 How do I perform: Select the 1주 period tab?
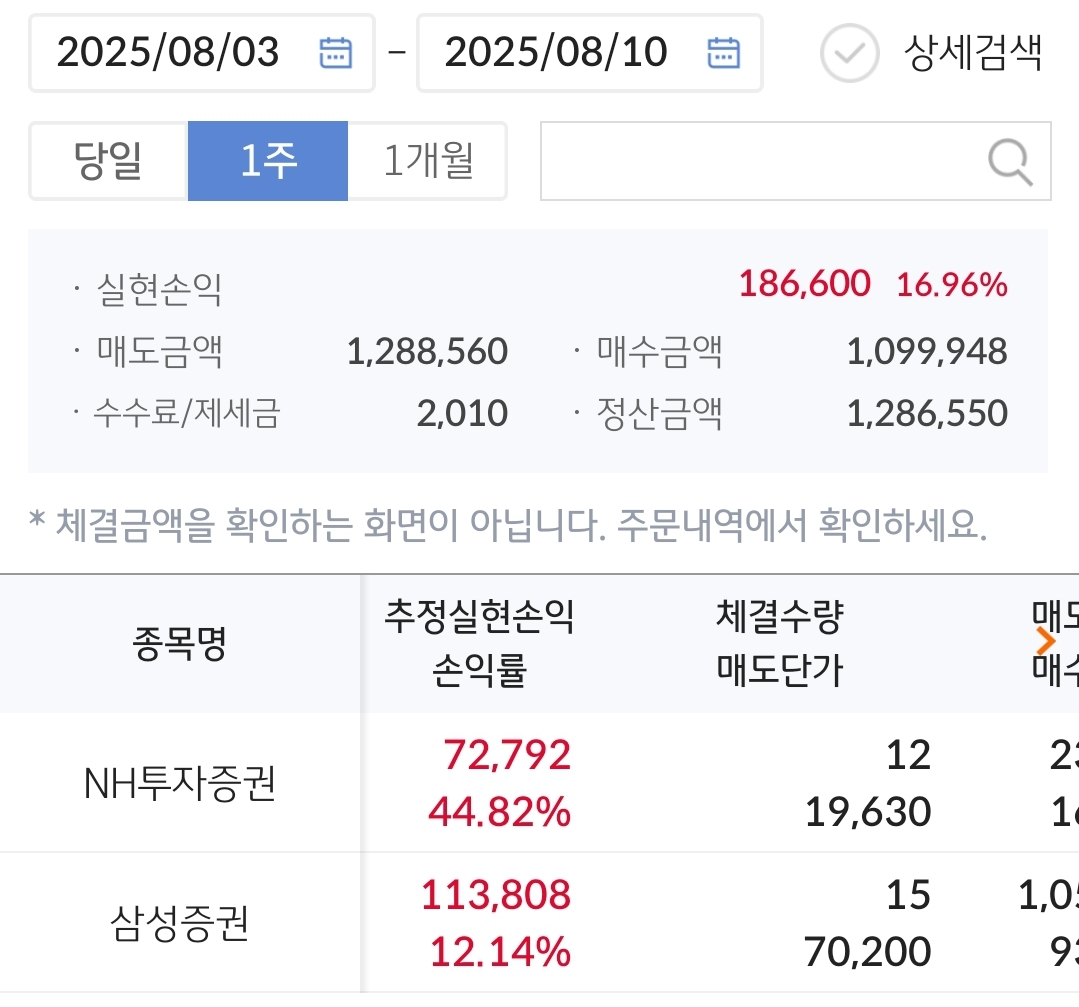pos(268,161)
